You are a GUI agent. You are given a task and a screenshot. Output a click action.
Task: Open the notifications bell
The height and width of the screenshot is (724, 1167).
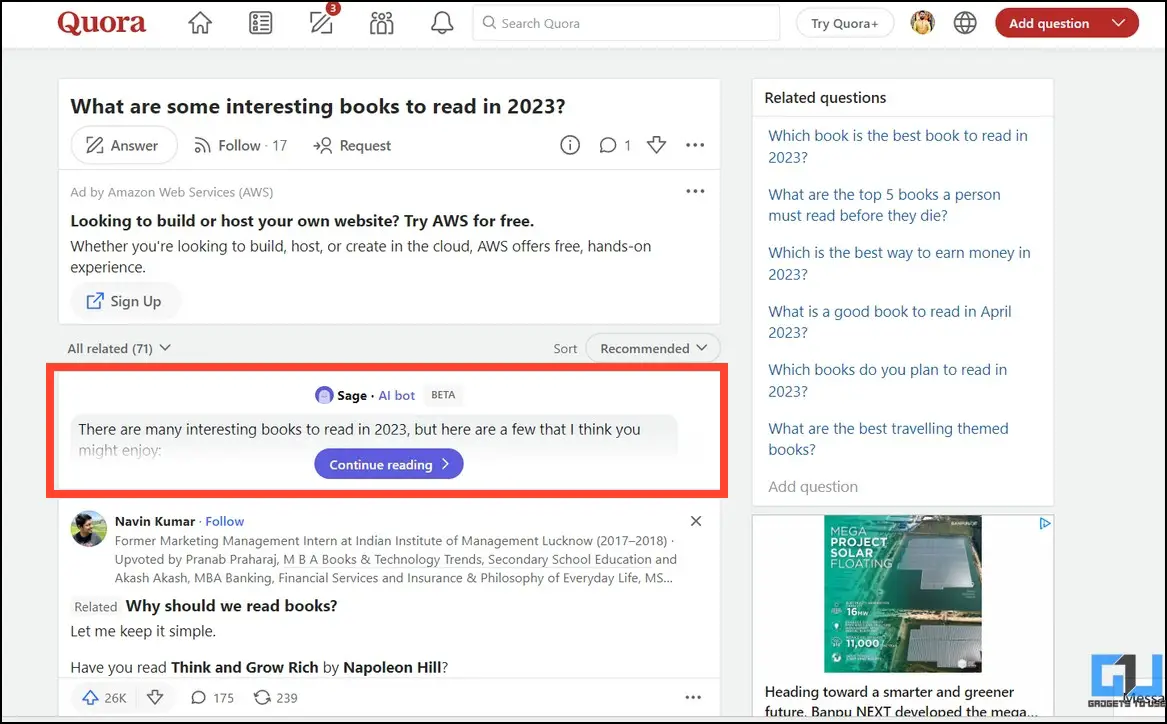(442, 23)
